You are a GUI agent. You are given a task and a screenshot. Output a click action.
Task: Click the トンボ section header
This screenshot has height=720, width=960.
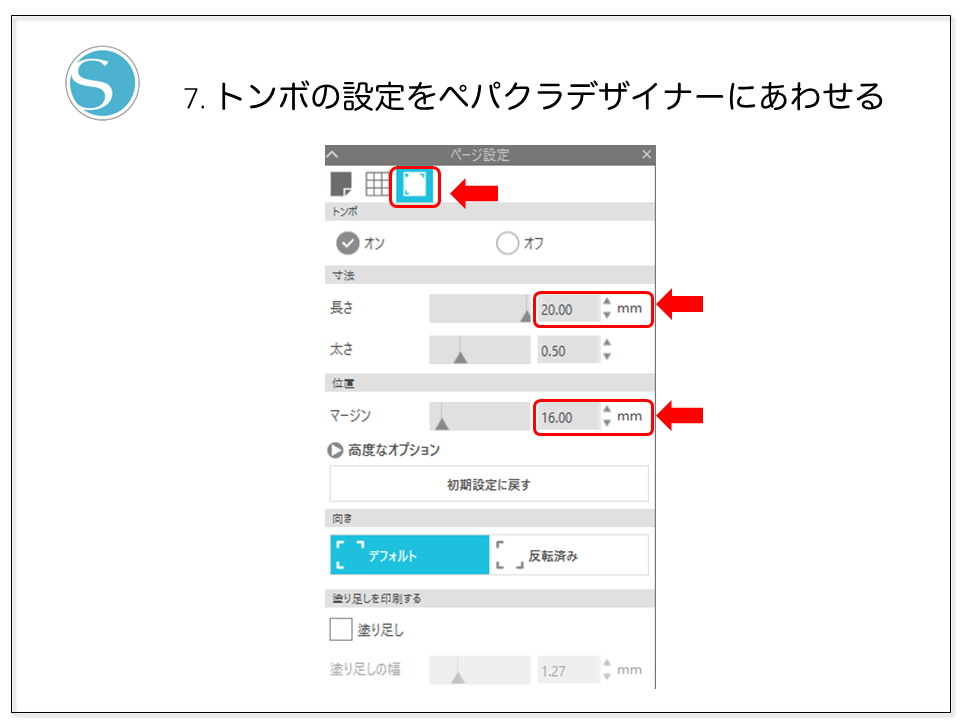[490, 212]
